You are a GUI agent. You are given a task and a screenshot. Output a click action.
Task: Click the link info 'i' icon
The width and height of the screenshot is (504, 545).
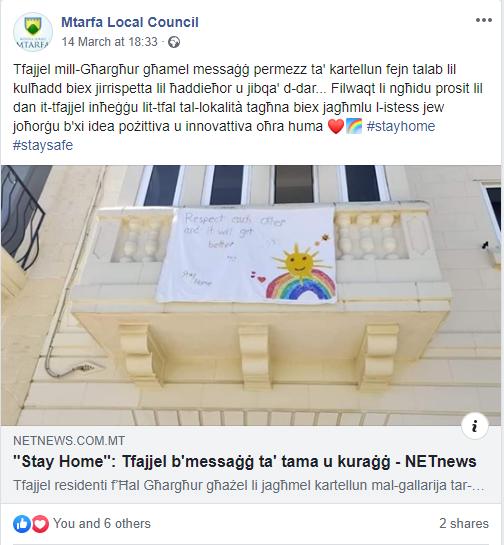tap(475, 425)
